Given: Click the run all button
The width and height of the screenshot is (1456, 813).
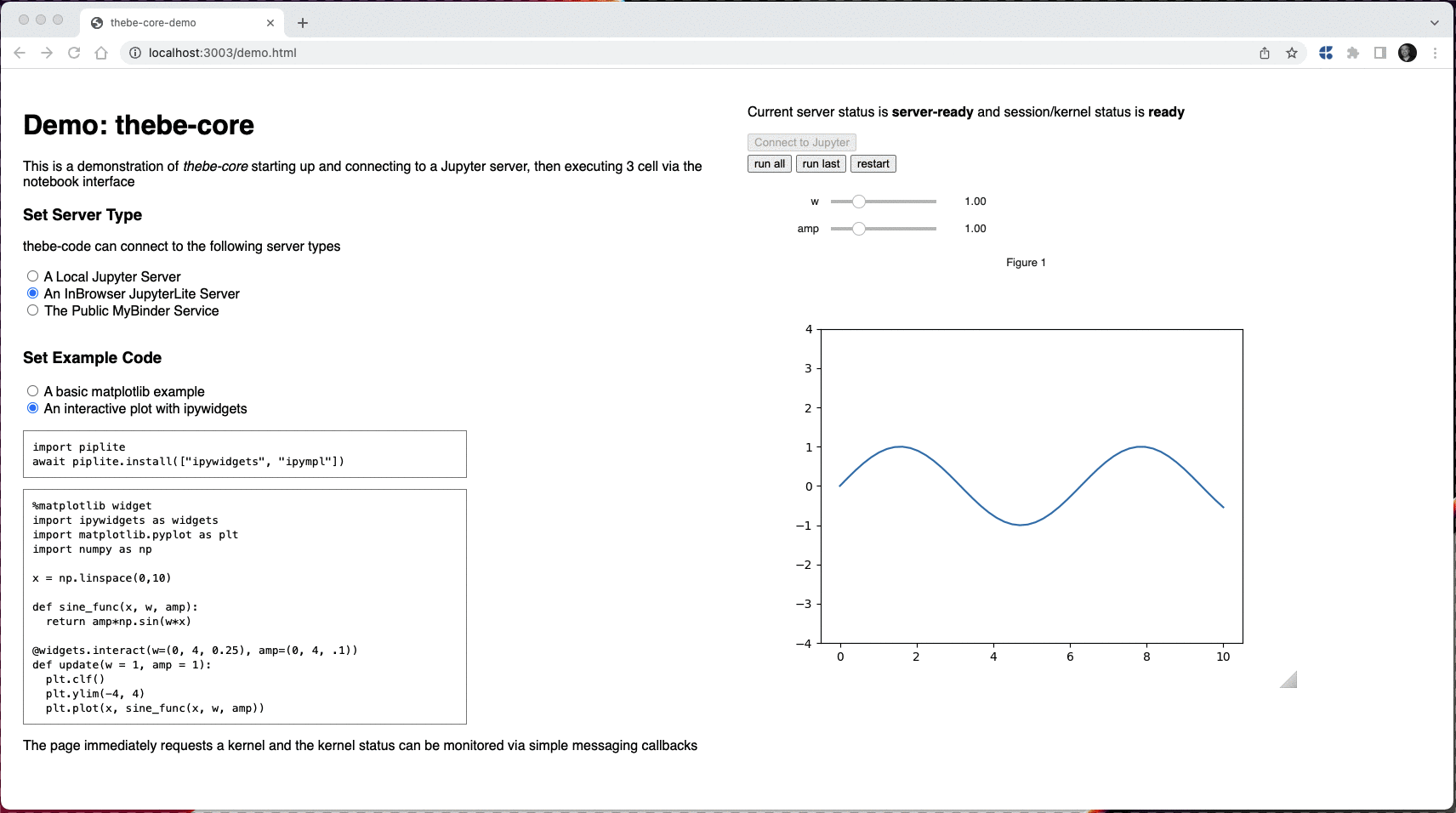Looking at the screenshot, I should point(770,163).
